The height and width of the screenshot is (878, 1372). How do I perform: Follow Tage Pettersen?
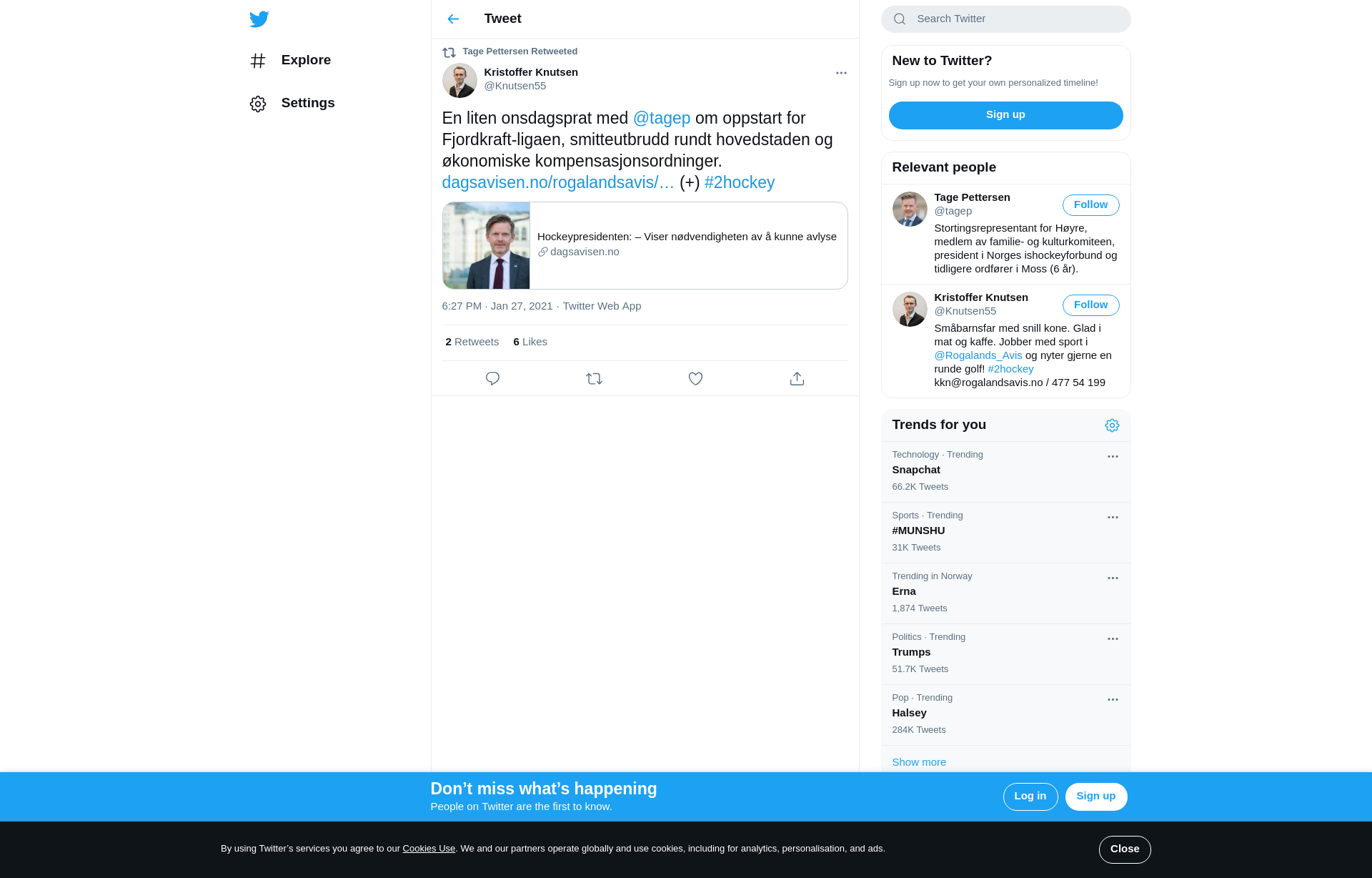pyautogui.click(x=1090, y=205)
